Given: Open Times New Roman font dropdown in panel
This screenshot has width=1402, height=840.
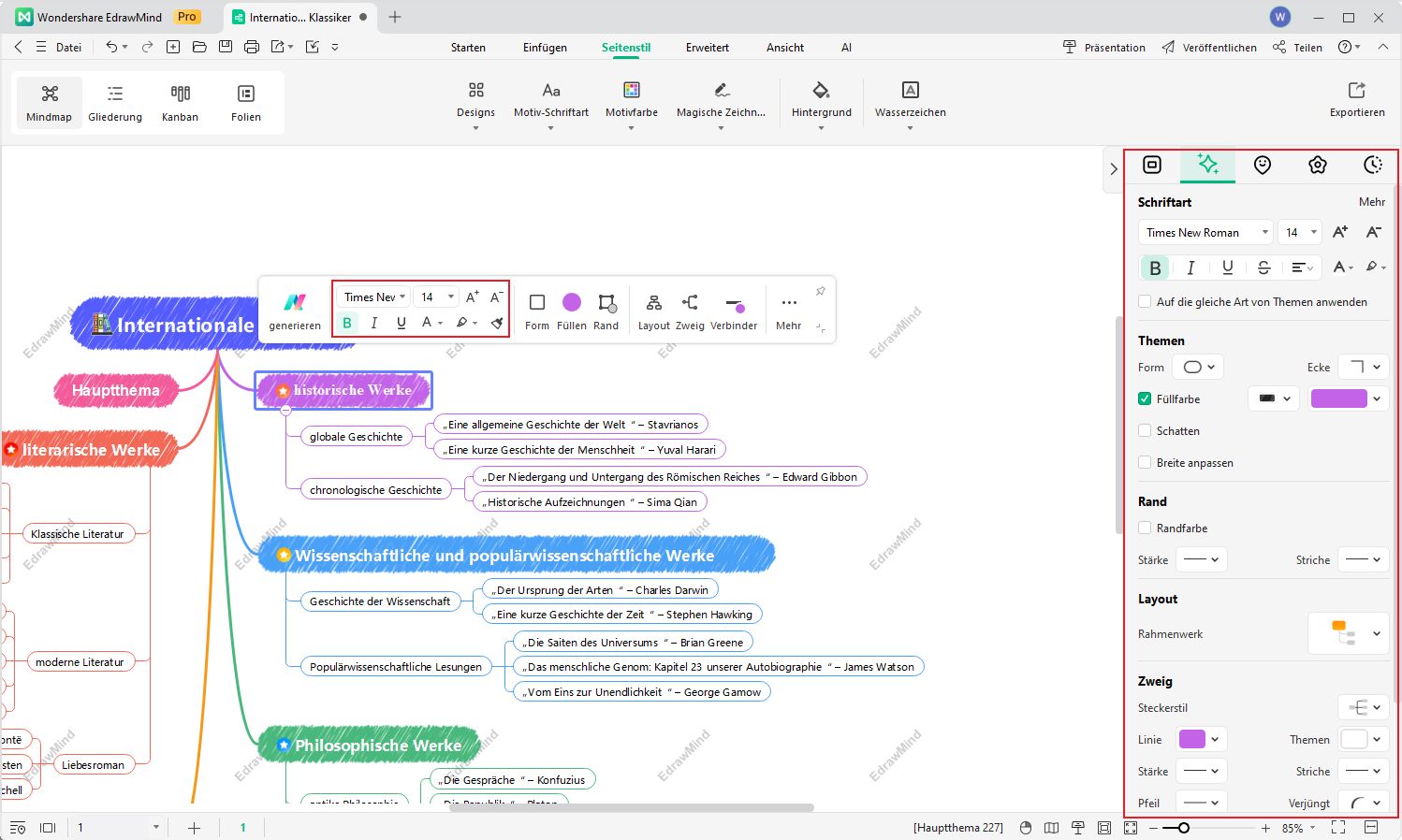Looking at the screenshot, I should point(1206,233).
